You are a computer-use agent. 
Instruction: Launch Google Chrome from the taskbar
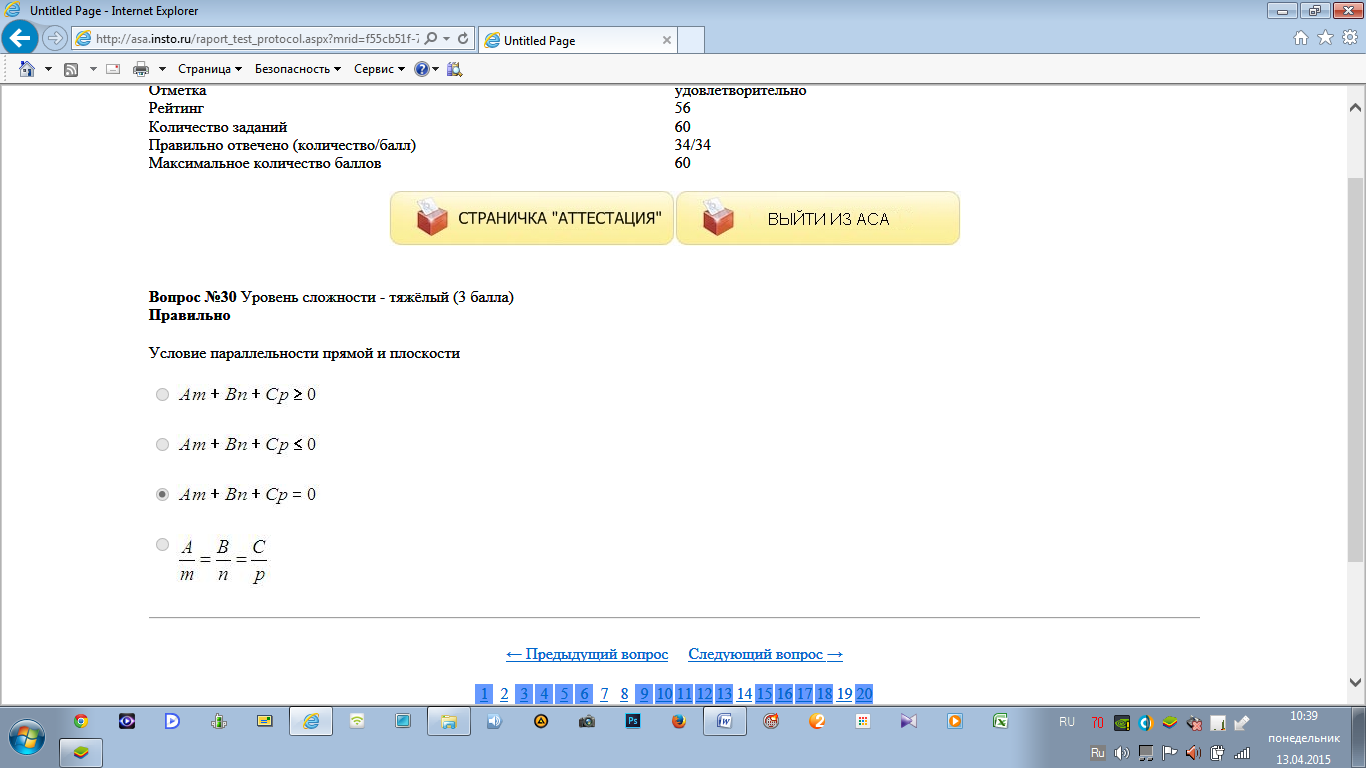[80, 721]
